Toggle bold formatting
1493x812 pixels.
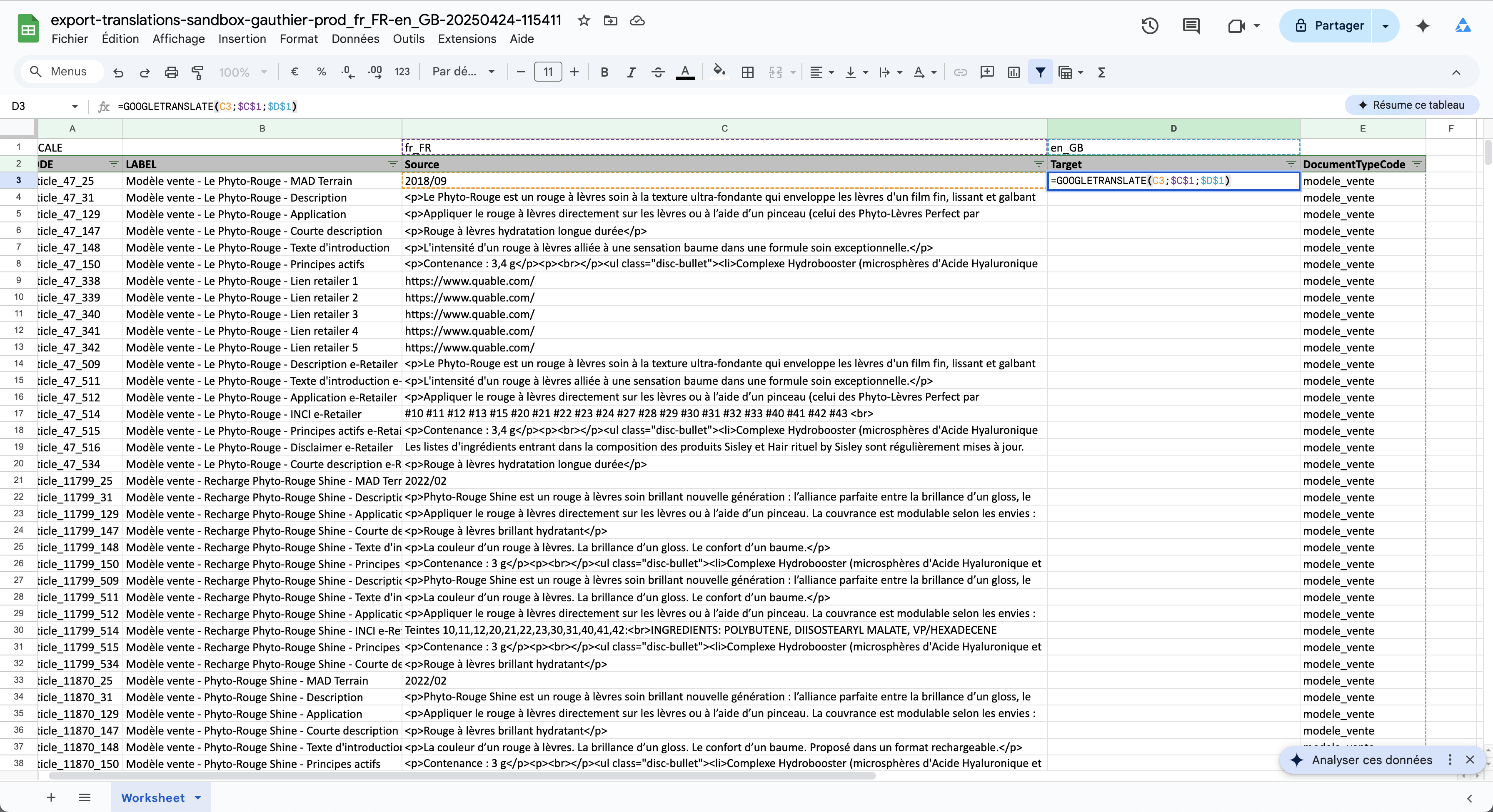click(x=604, y=72)
